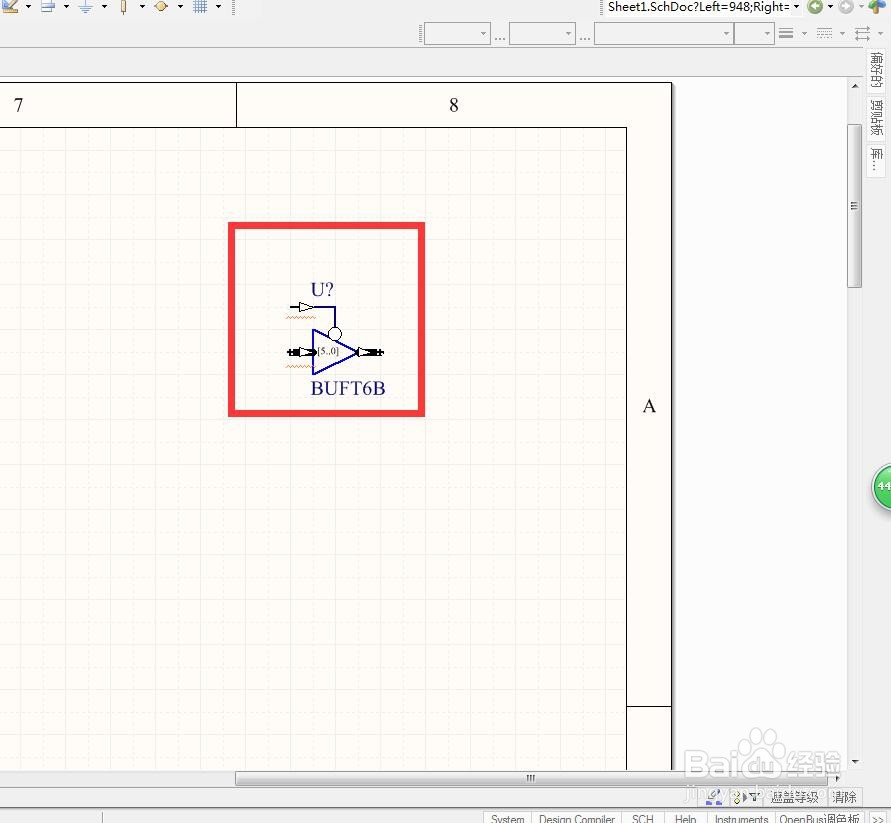891x823 pixels.
Task: Open the OpenBus调色板 panel button
Action: [x=819, y=818]
